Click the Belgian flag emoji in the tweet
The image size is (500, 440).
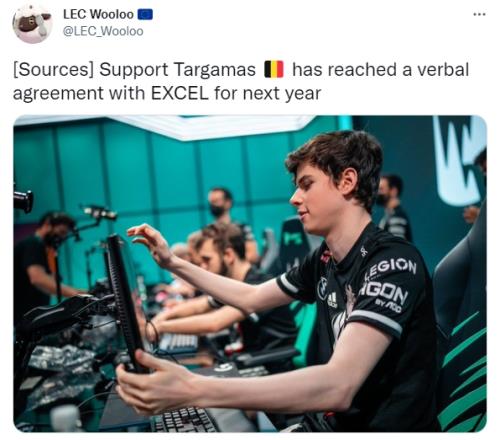click(x=274, y=70)
